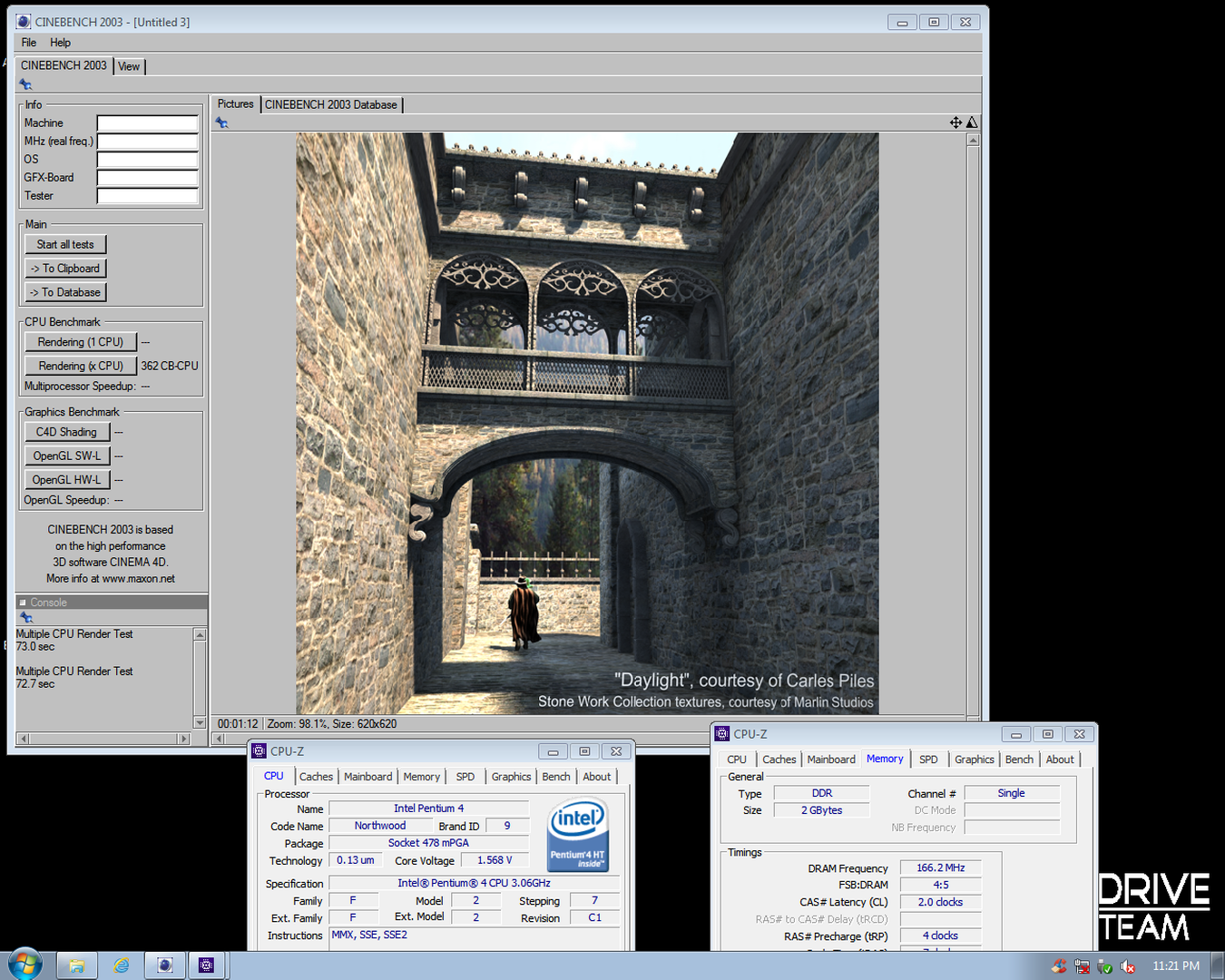Click the Tester input field
This screenshot has width=1225, height=980.
(147, 196)
